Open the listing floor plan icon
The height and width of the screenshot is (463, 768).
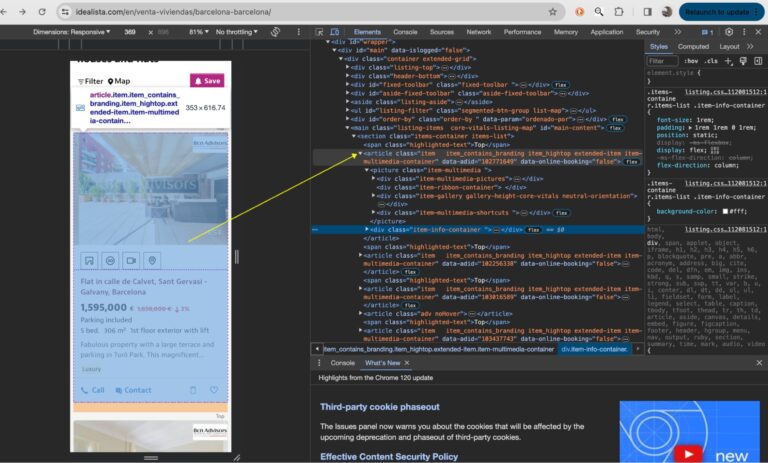tap(89, 261)
